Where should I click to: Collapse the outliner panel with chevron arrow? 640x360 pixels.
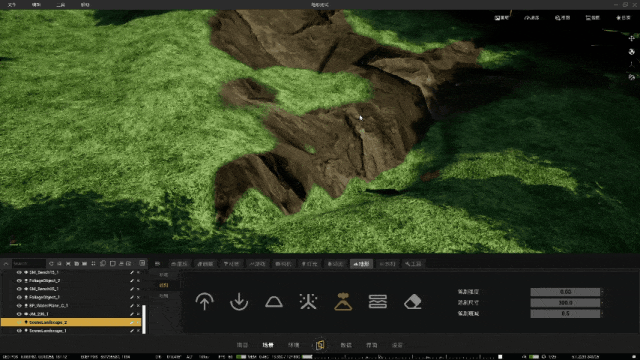click(x=6, y=264)
